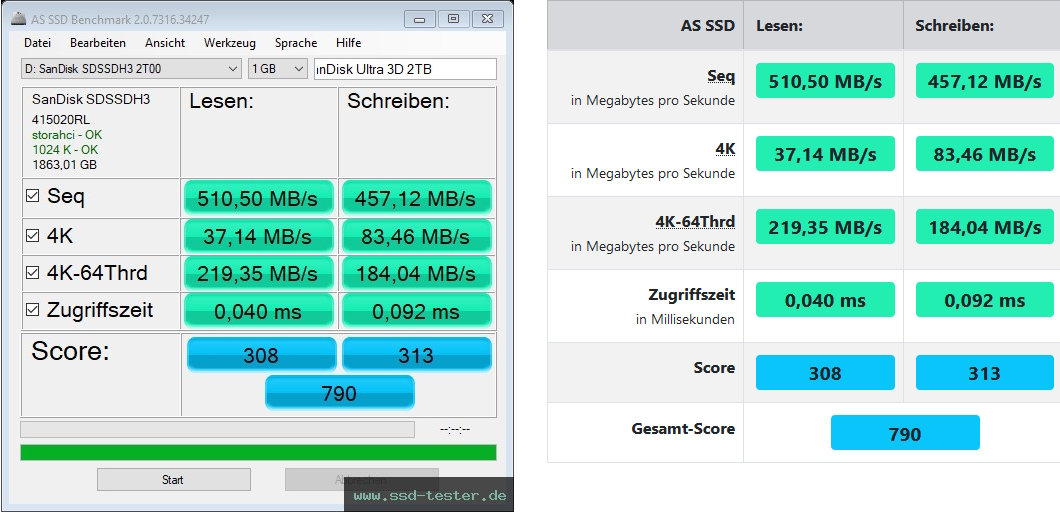Click the 1024 K - OK alignment text
Viewport: 1060px width, 512px height.
[65, 149]
